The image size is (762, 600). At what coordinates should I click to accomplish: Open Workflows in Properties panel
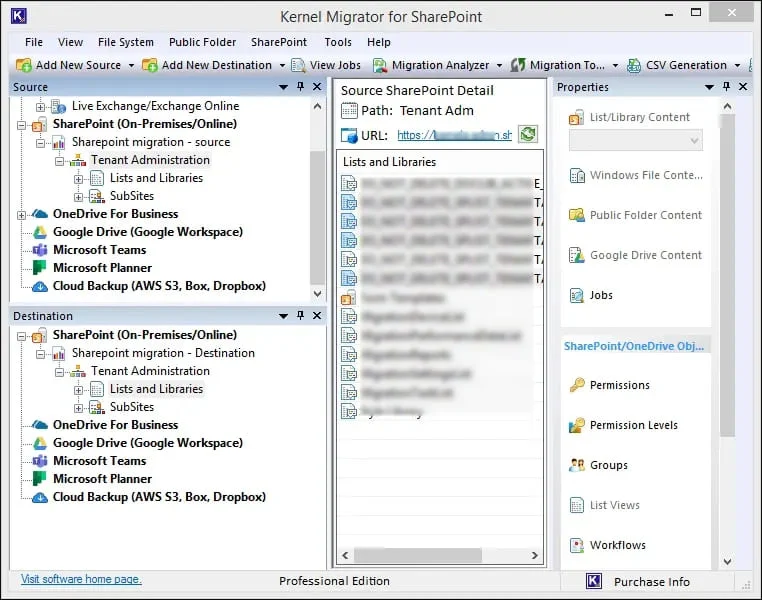click(x=607, y=545)
